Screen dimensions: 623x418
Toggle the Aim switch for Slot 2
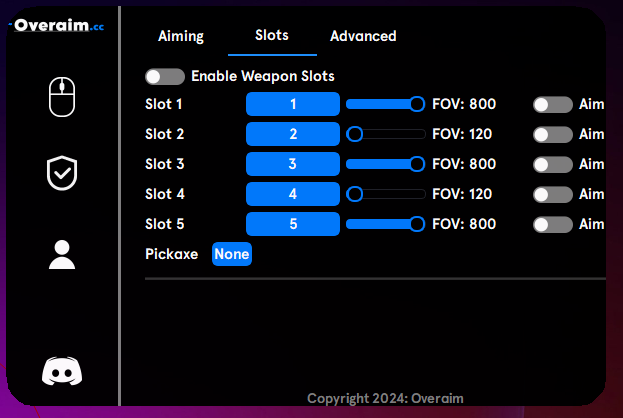pos(553,135)
